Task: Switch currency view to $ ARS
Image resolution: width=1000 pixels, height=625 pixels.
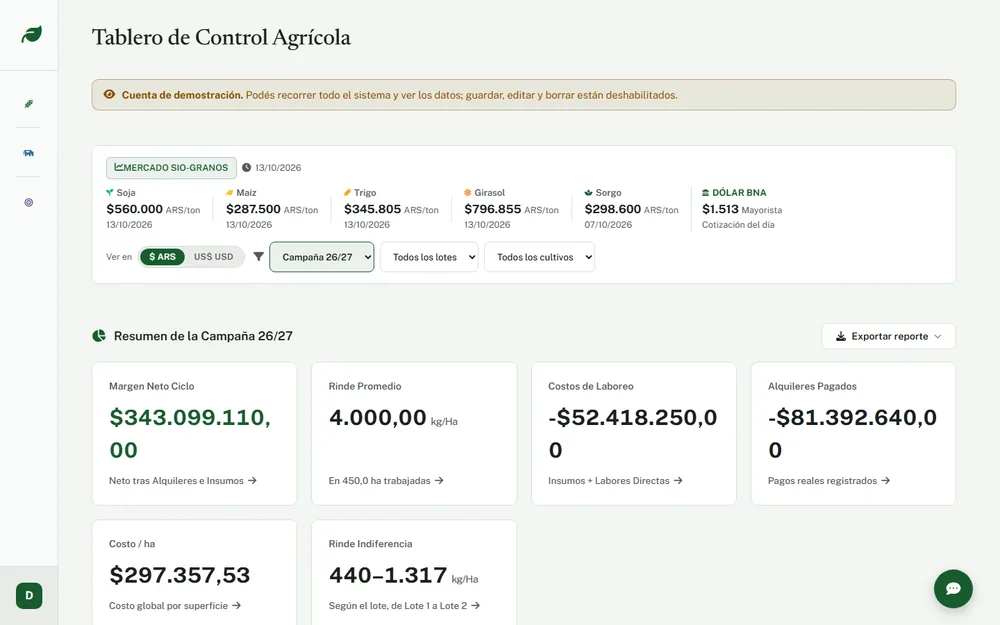Action: click(162, 256)
